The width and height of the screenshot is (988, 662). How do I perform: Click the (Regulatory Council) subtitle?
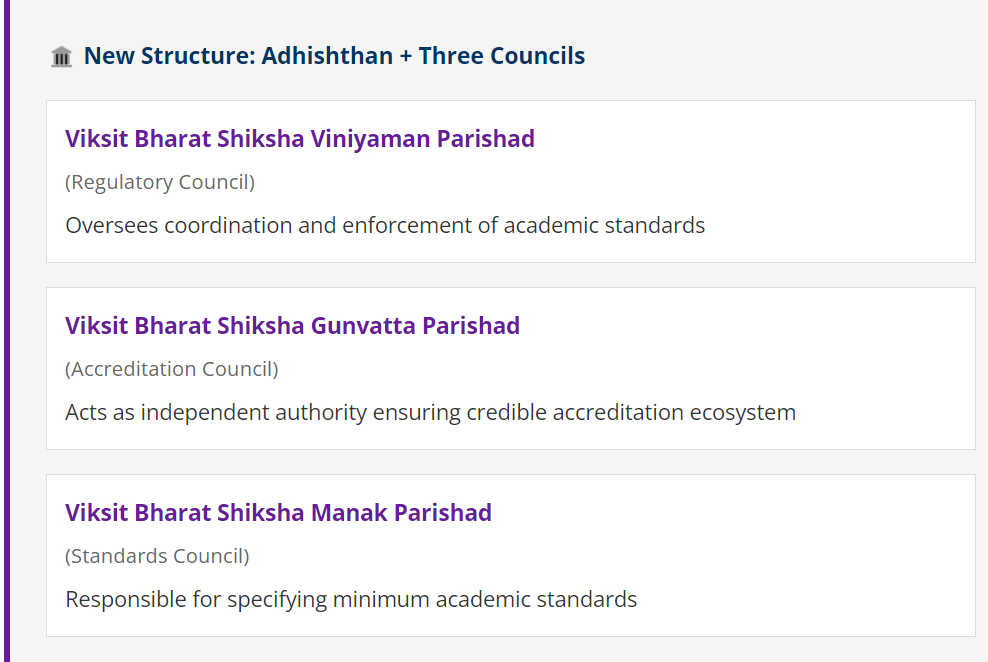point(160,182)
